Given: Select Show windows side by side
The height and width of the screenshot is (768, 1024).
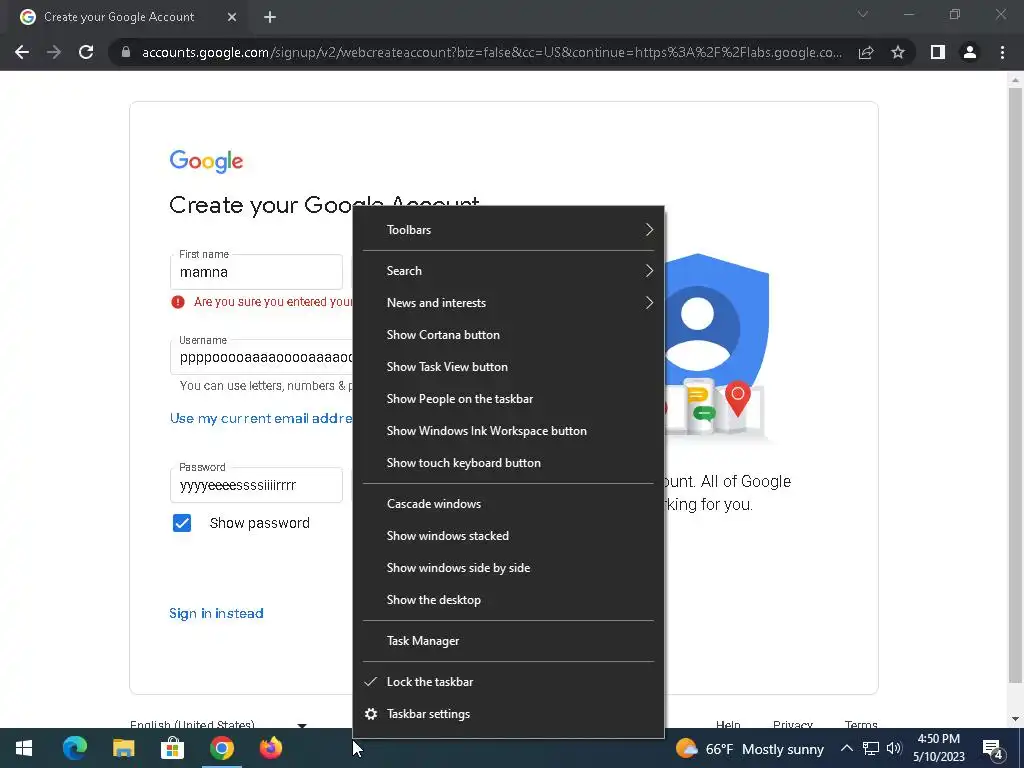Looking at the screenshot, I should 508,568.
